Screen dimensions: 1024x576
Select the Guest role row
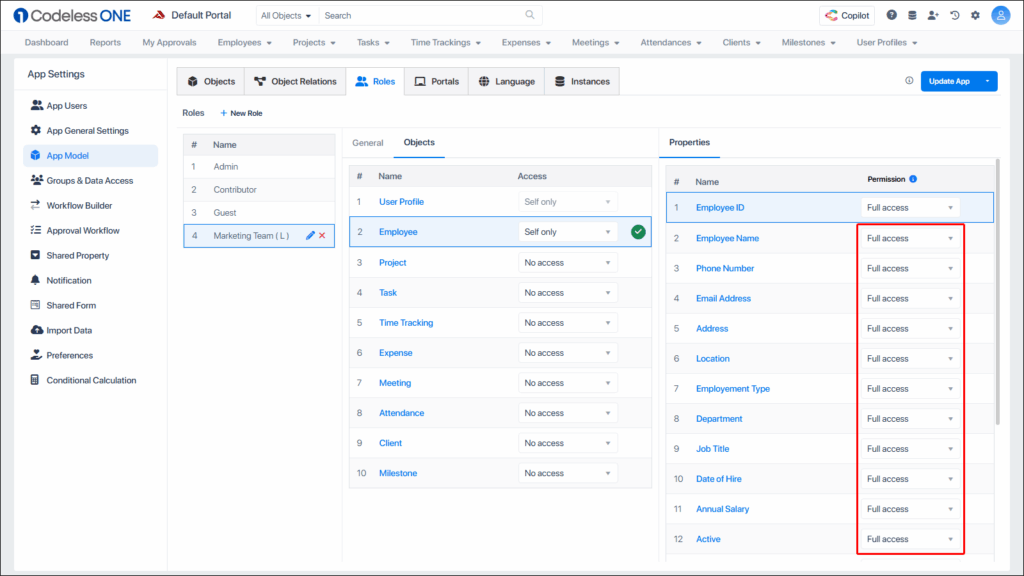(x=259, y=212)
